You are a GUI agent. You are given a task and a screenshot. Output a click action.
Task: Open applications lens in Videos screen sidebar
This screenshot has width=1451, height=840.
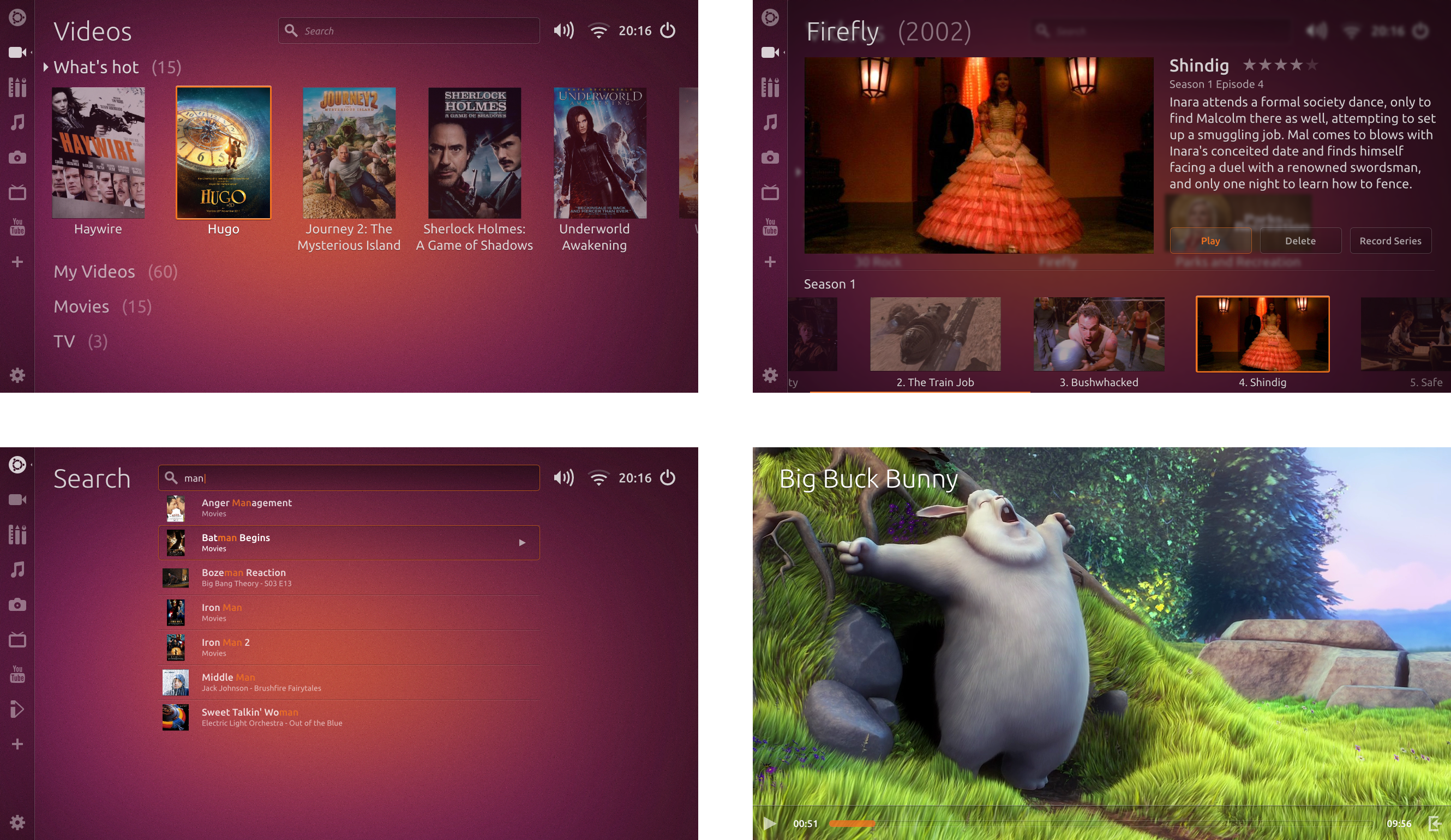click(x=17, y=87)
